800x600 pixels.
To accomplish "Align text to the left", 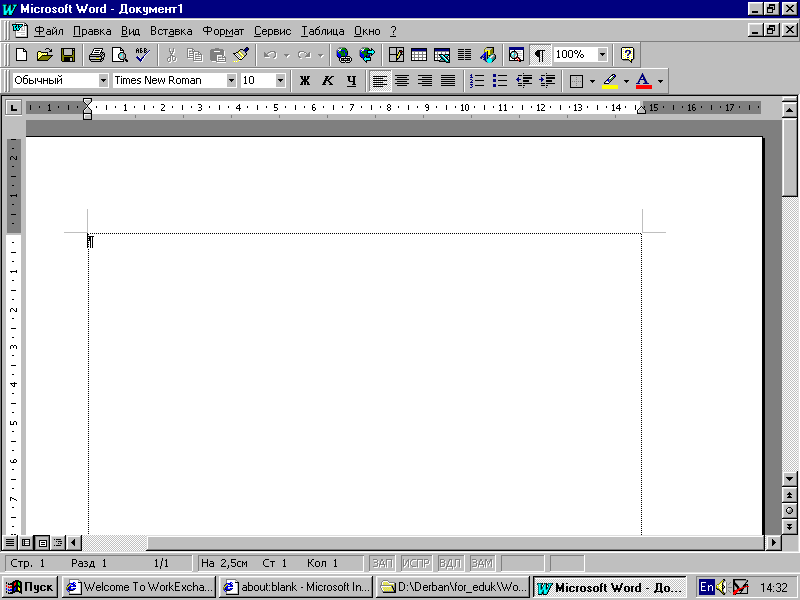I will [379, 81].
